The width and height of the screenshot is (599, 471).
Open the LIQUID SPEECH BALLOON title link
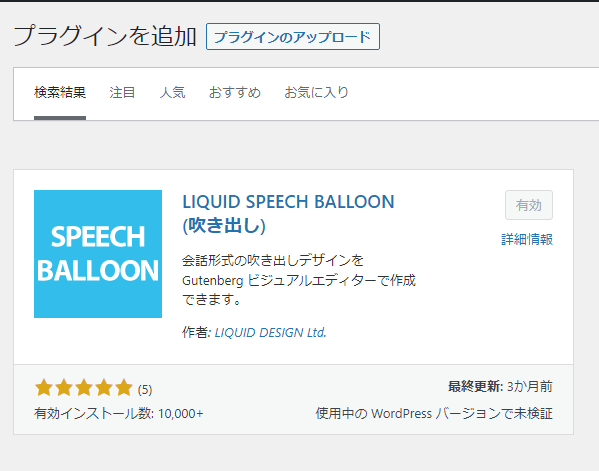(288, 213)
